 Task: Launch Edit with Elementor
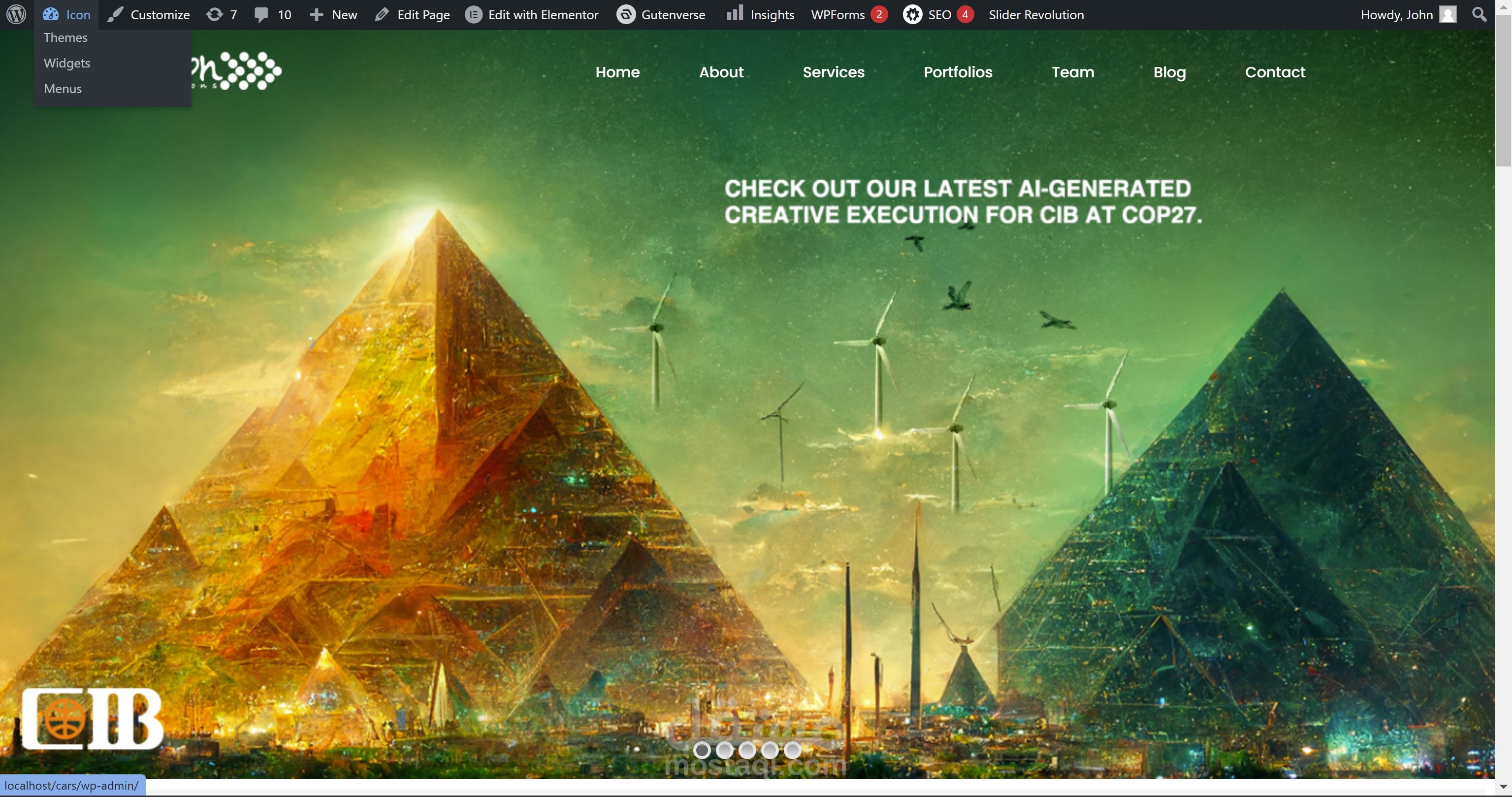pos(532,15)
